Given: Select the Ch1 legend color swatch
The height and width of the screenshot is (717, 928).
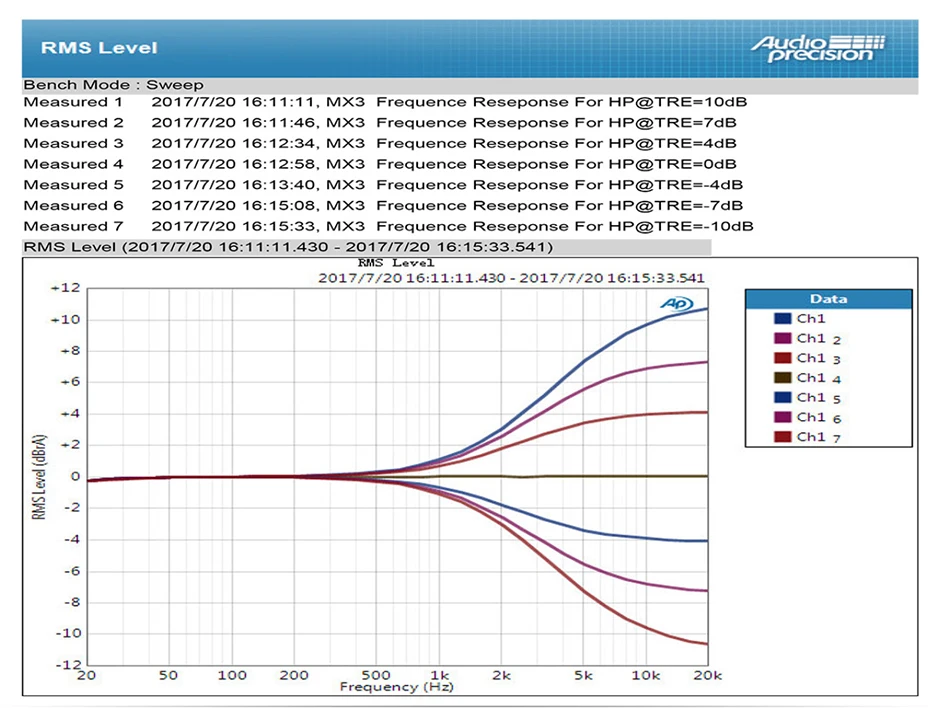Looking at the screenshot, I should (782, 319).
